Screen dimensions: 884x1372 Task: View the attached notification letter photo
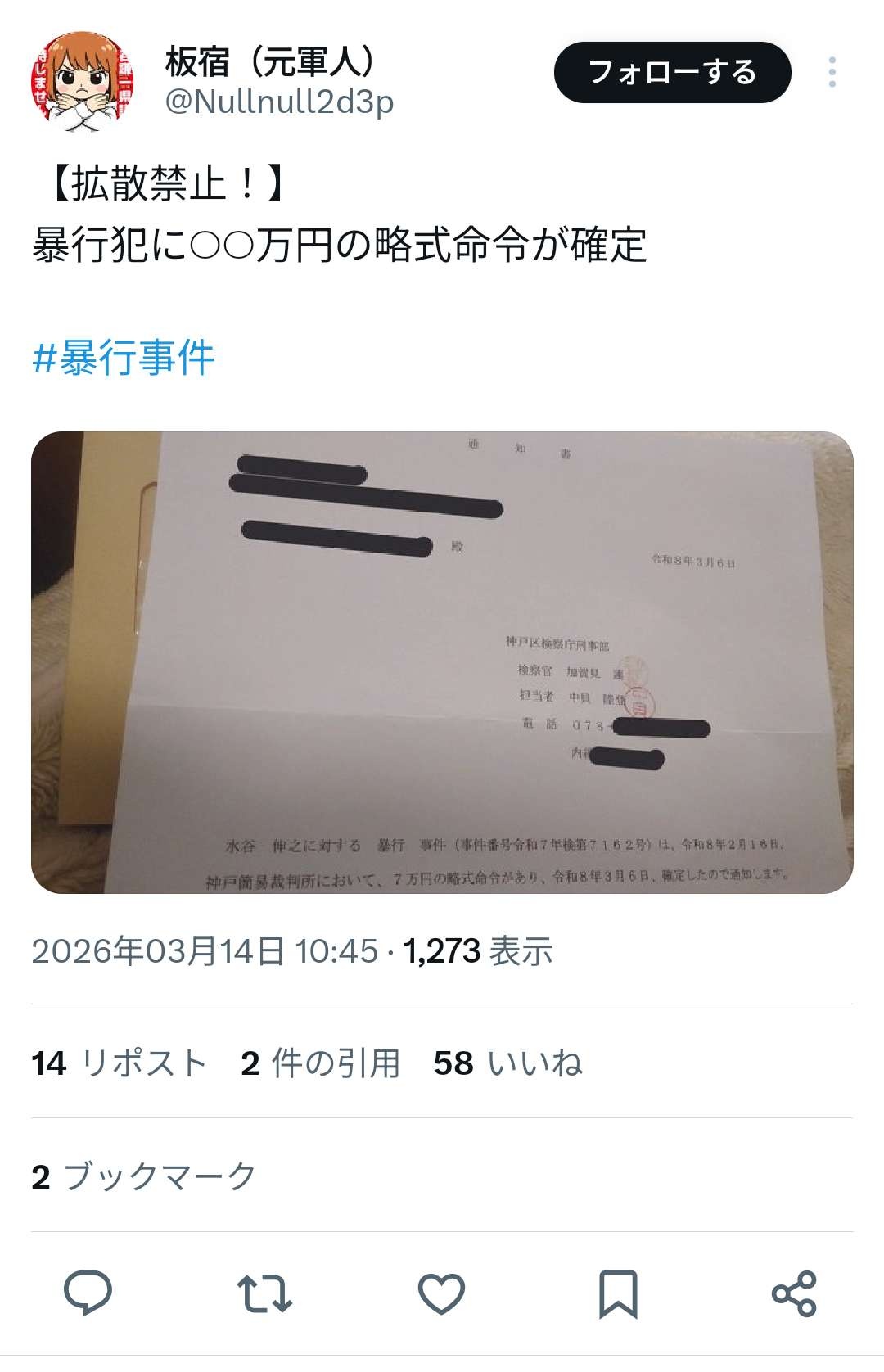click(x=442, y=662)
